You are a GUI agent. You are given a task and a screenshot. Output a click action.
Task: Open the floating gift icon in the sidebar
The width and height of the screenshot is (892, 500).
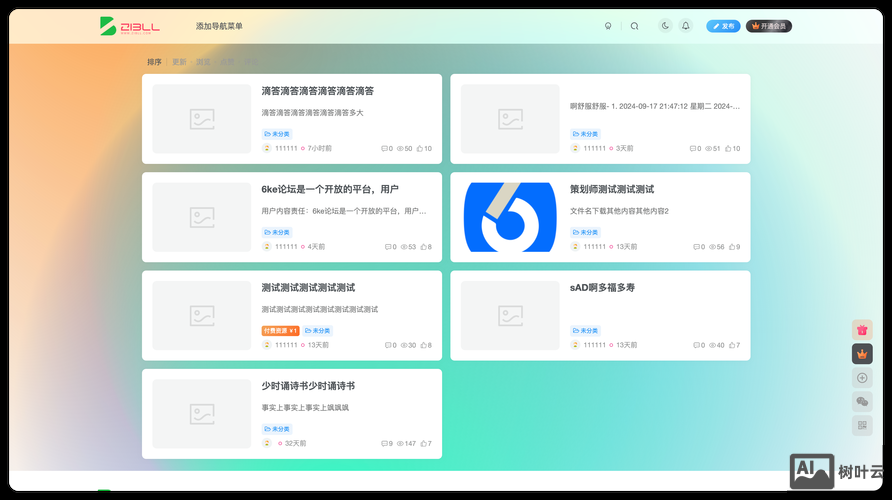click(x=862, y=330)
